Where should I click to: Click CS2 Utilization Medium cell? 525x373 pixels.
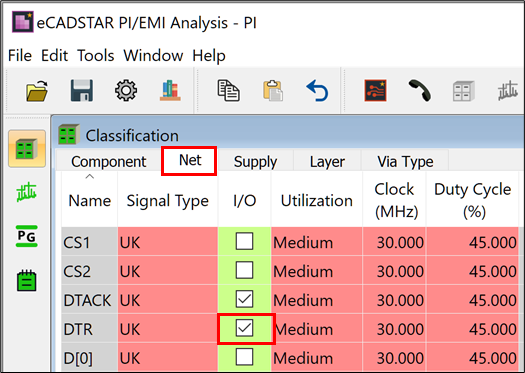coord(316,271)
